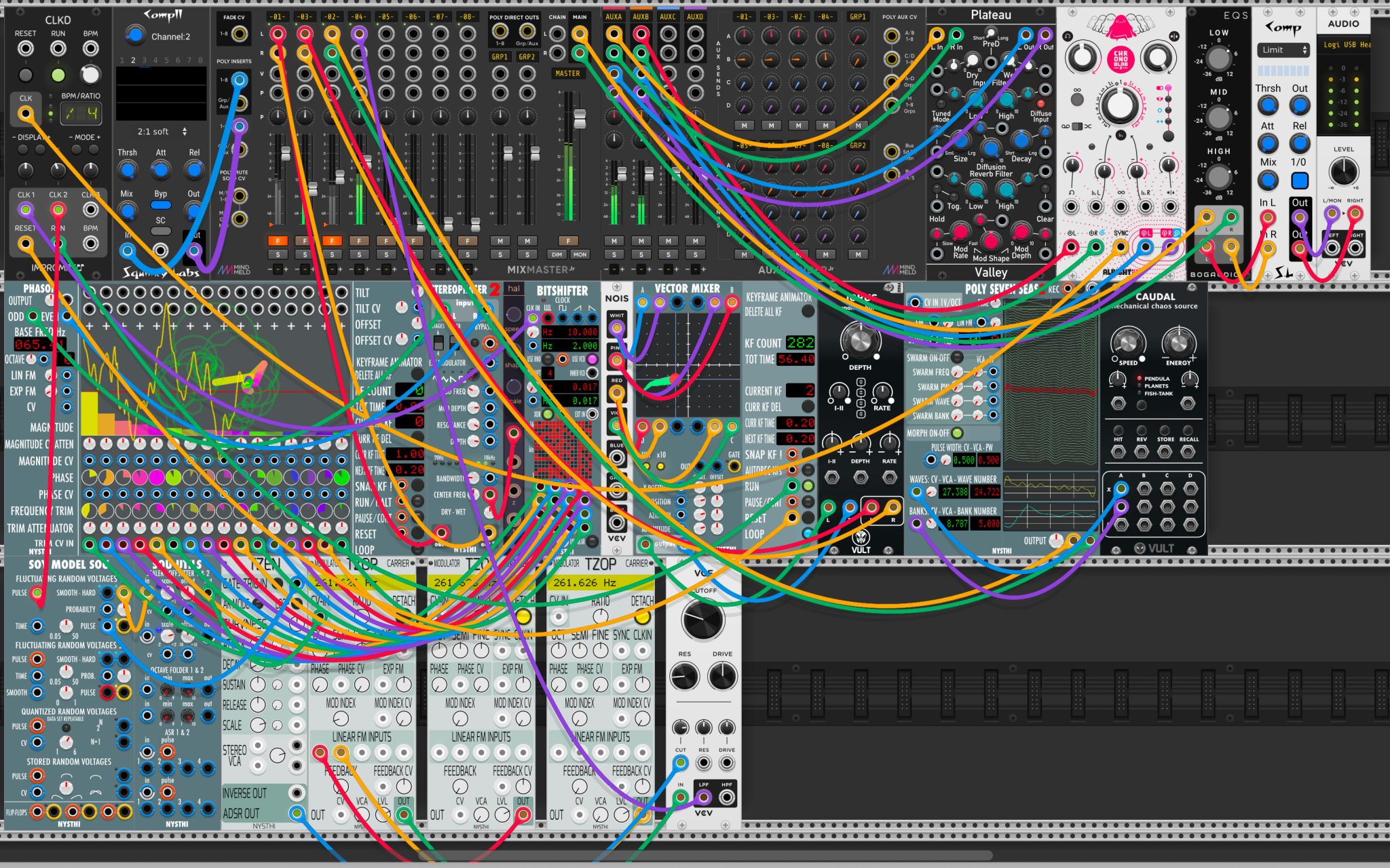This screenshot has height=868, width=1390.
Task: Click the Plateau Diffuse Input red LED button
Action: (x=1040, y=103)
